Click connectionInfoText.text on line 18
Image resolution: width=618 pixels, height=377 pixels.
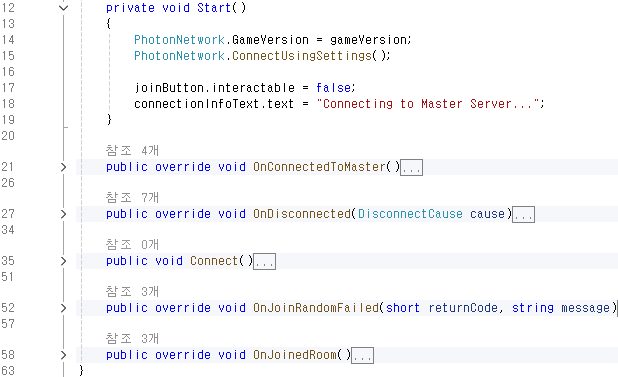(214, 104)
